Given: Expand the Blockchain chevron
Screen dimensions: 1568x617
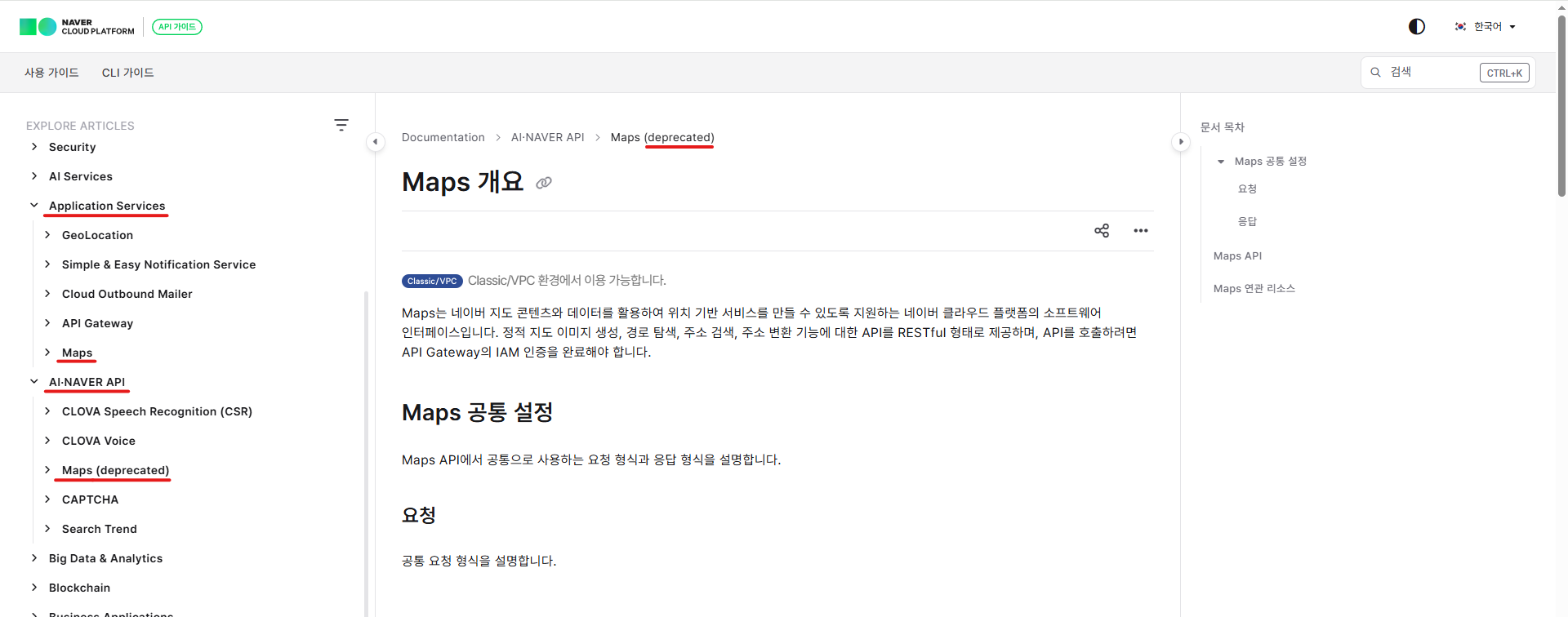Looking at the screenshot, I should 34,588.
